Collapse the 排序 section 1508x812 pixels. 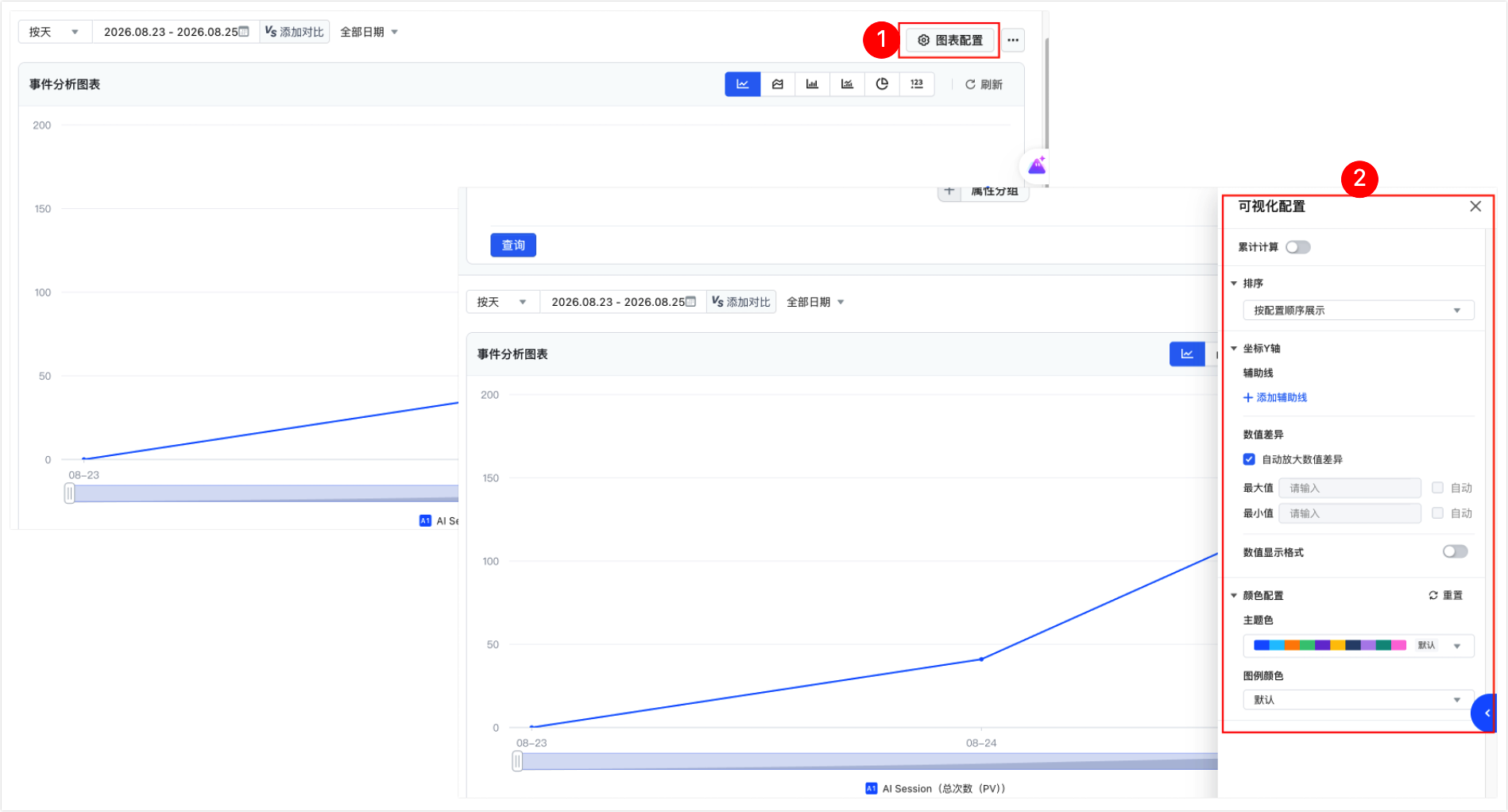click(x=1234, y=284)
